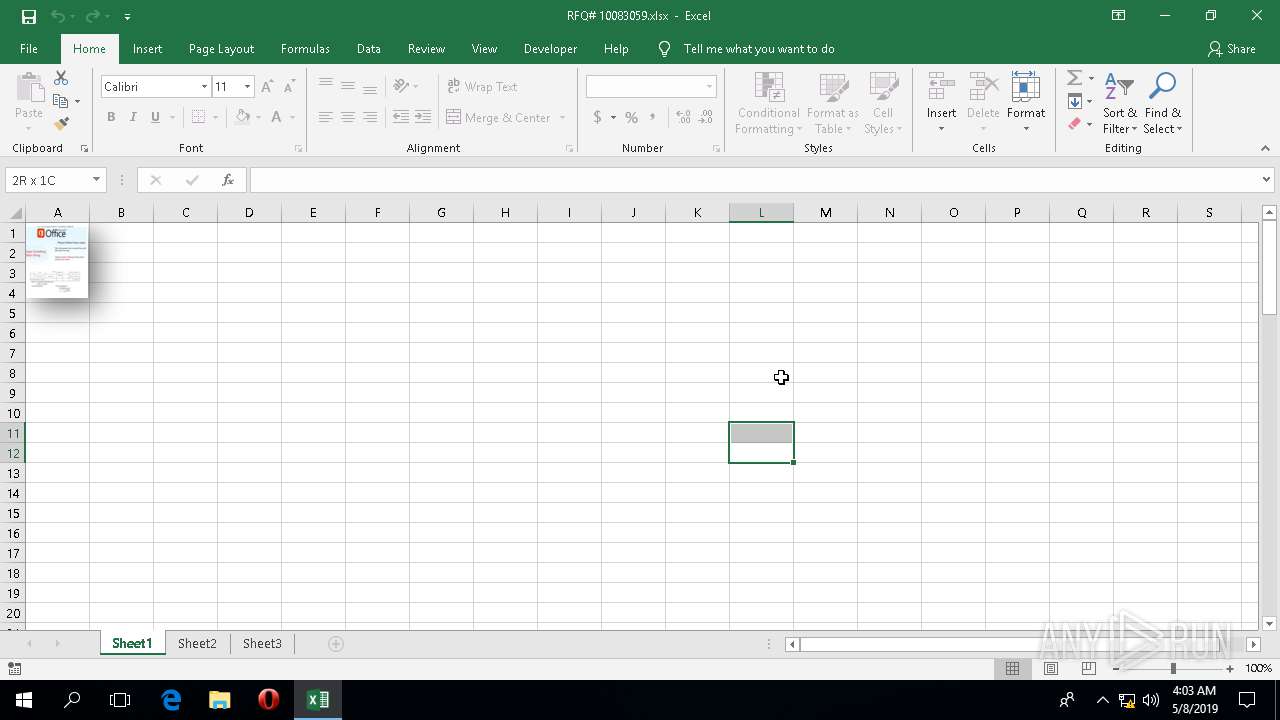Click the Format cells button
1280x720 pixels.
(1026, 104)
